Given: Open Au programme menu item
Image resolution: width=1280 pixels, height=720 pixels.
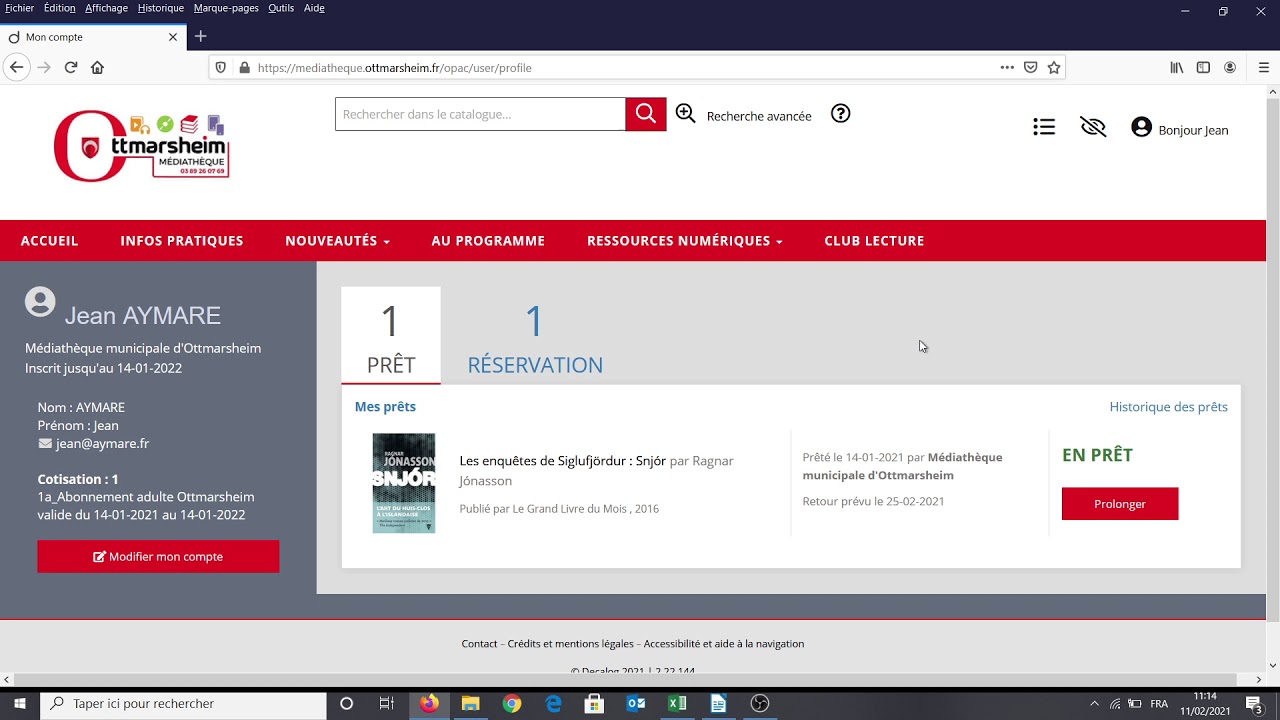Looking at the screenshot, I should [488, 241].
